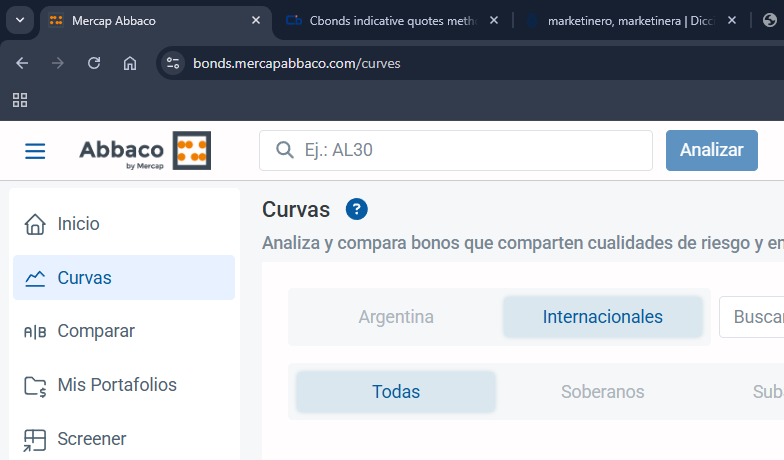Select Curvas in the sidebar
This screenshot has height=460, width=784.
[x=124, y=278]
